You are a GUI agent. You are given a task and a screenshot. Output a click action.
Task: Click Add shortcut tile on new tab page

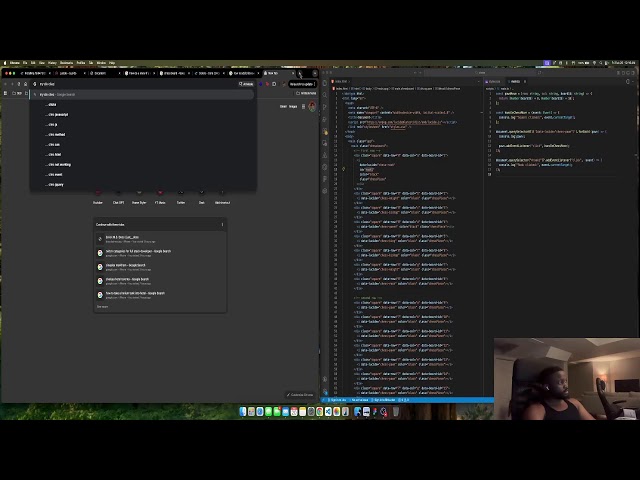222,196
